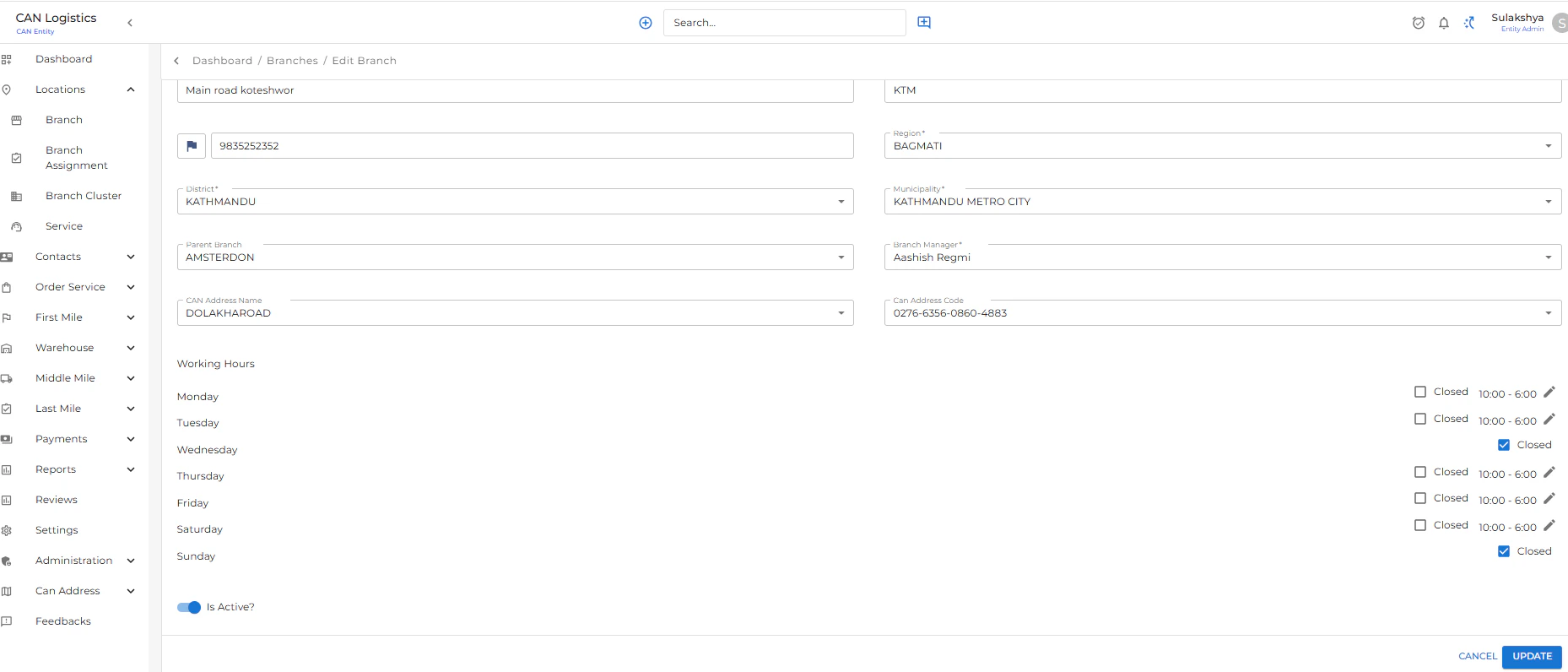Expand the Order Service sidebar section
The width and height of the screenshot is (1568, 672).
pyautogui.click(x=131, y=287)
